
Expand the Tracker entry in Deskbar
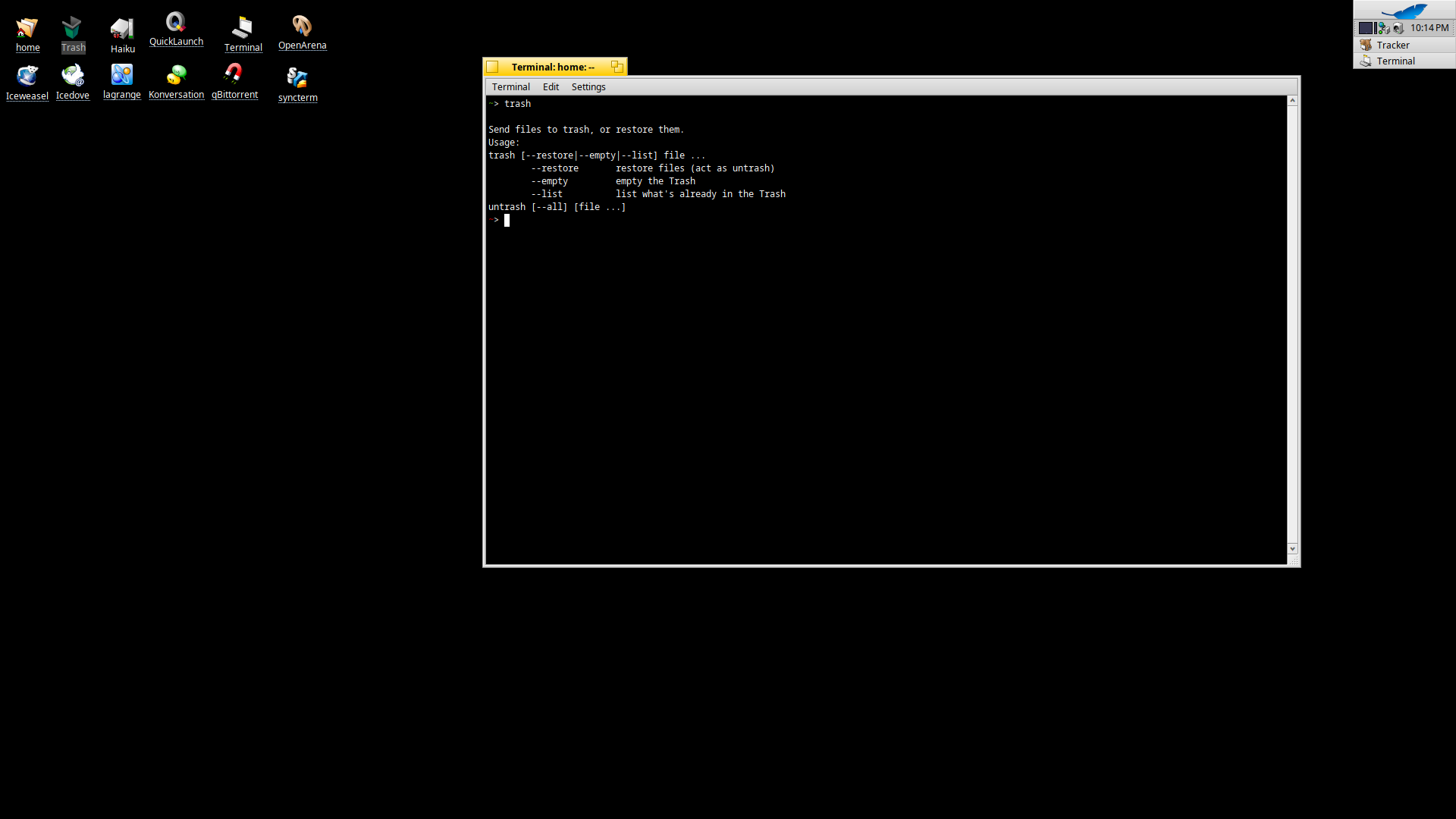pyautogui.click(x=1393, y=45)
